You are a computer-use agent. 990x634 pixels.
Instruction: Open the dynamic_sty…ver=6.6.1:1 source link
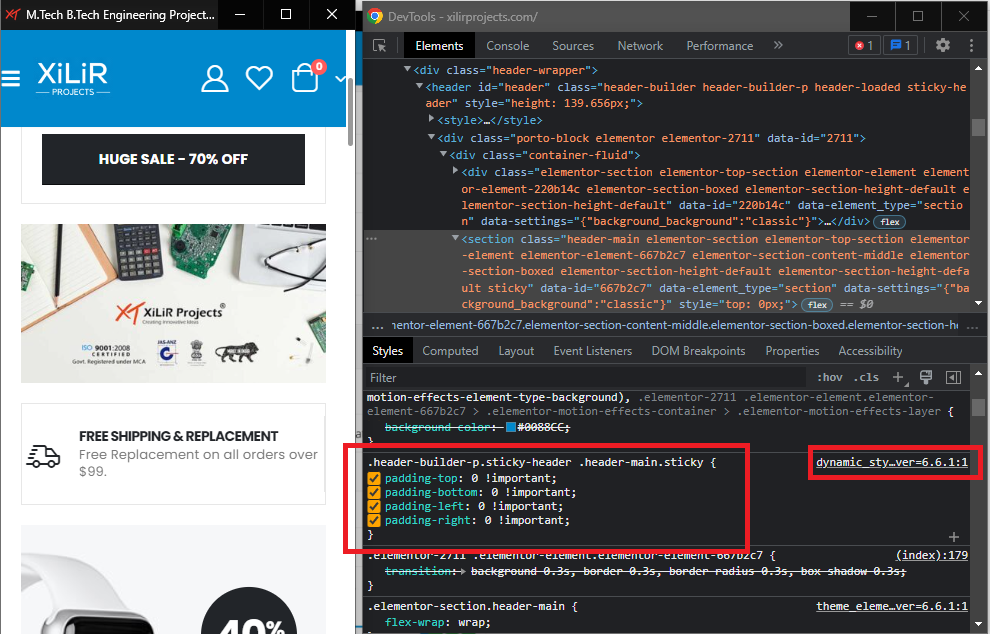pos(892,462)
